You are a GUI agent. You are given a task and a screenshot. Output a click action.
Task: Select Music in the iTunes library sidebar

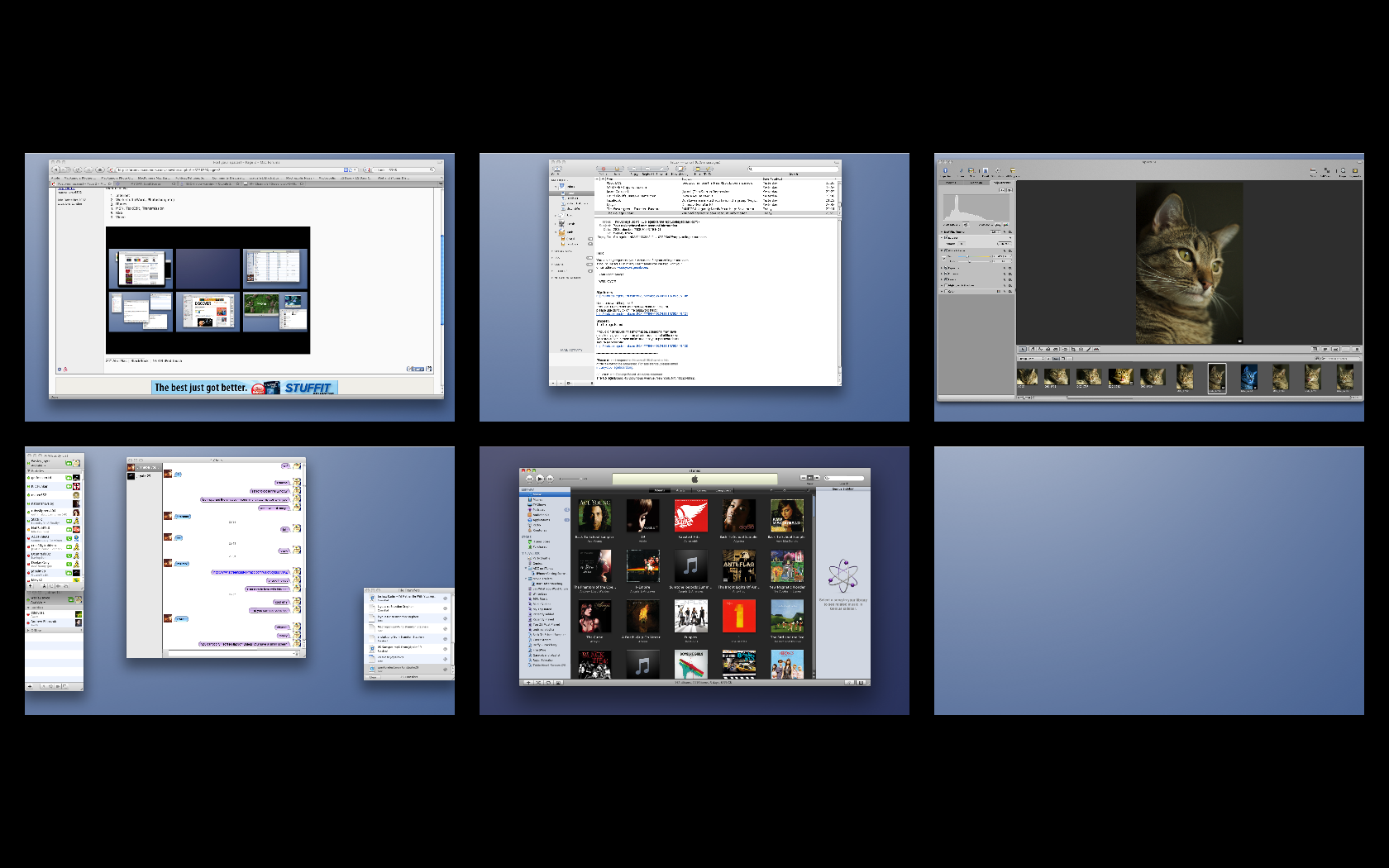(545, 494)
